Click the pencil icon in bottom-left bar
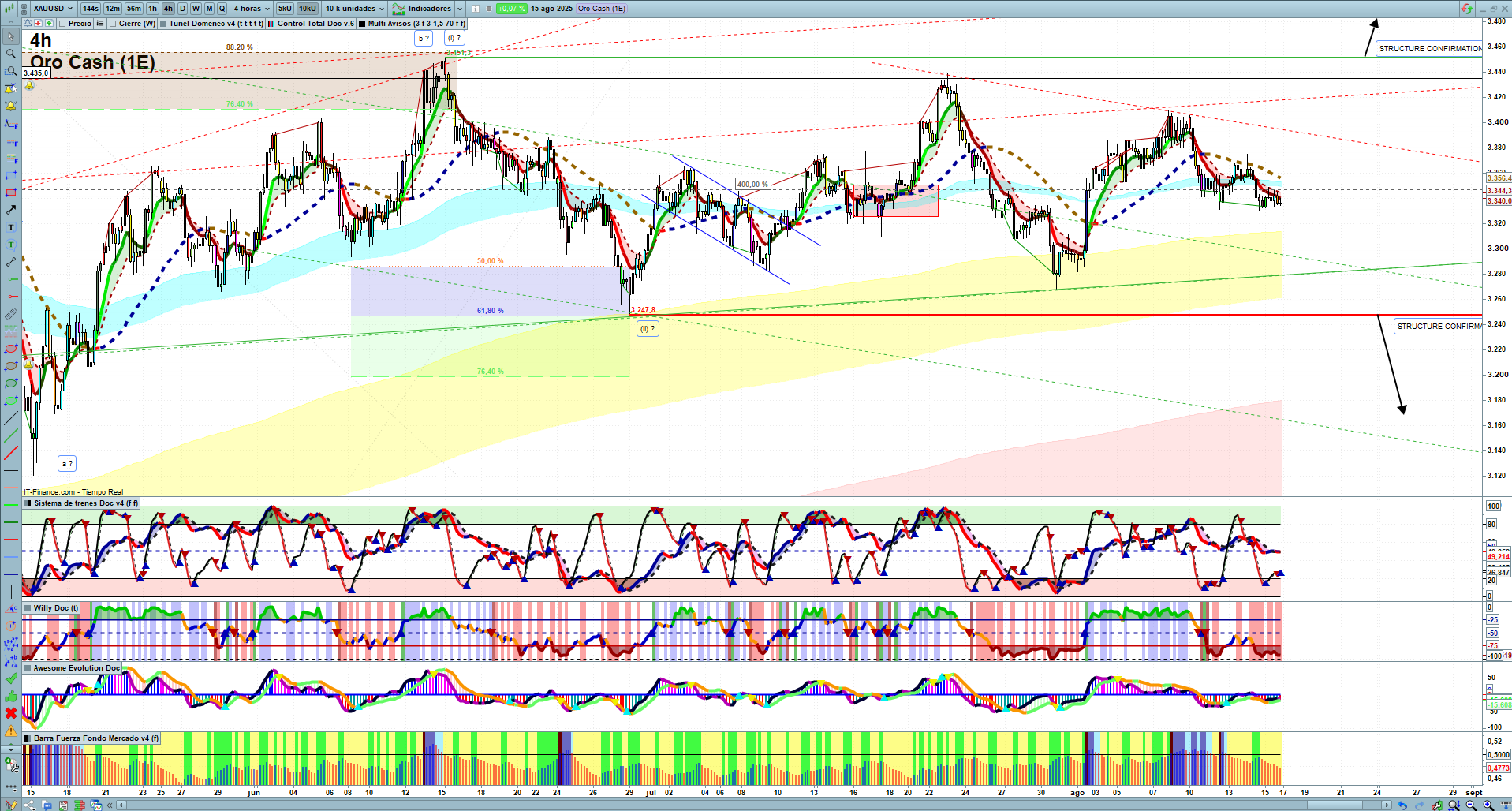This screenshot has height=811, width=1512. [11, 805]
